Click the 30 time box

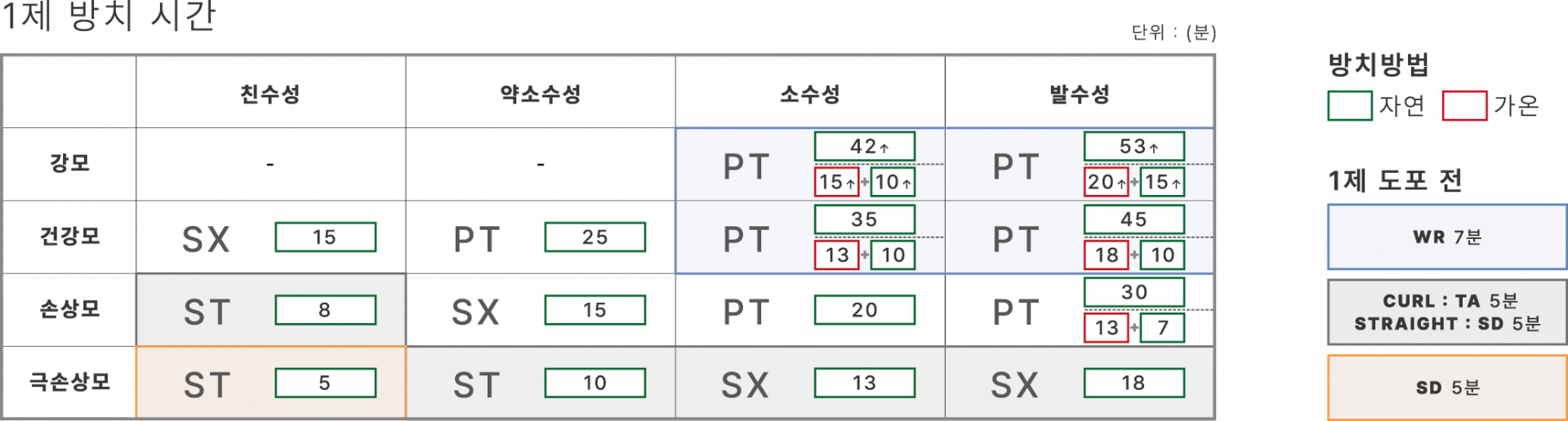click(x=1134, y=292)
